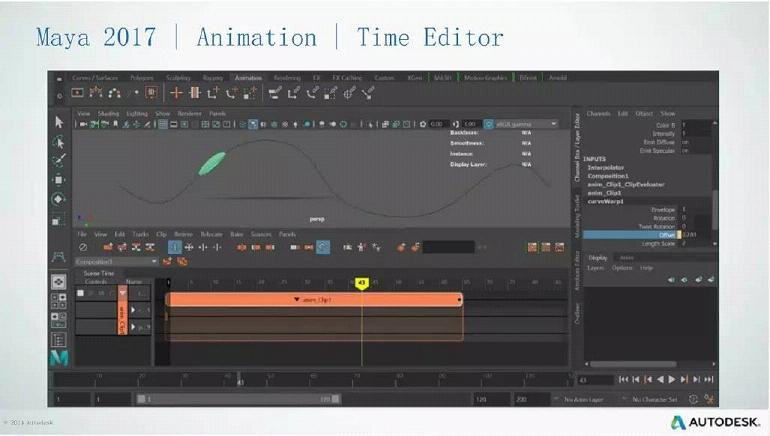Open vertical Attribute Editor side tab
This screenshot has height=436, width=770.
(578, 272)
